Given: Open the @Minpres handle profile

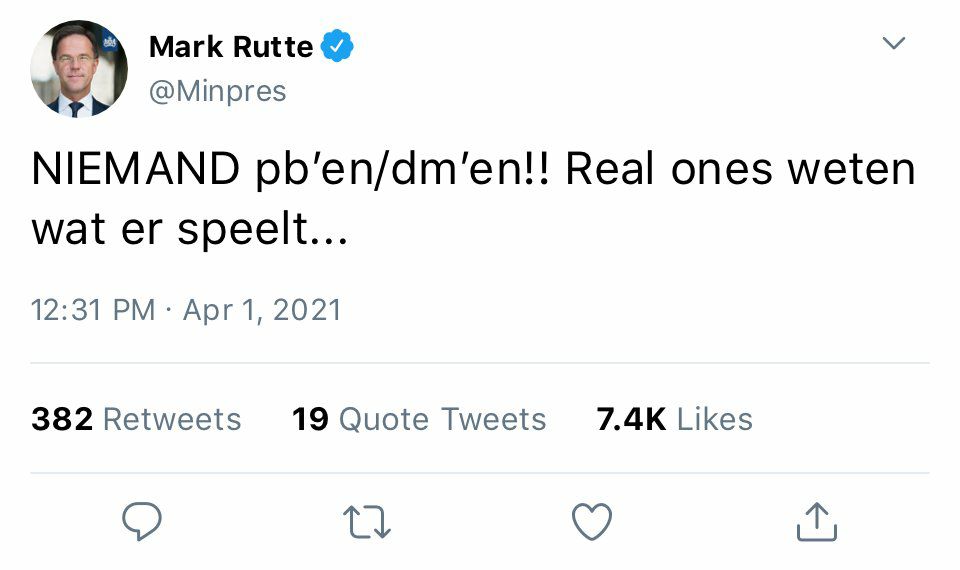Looking at the screenshot, I should pyautogui.click(x=217, y=91).
